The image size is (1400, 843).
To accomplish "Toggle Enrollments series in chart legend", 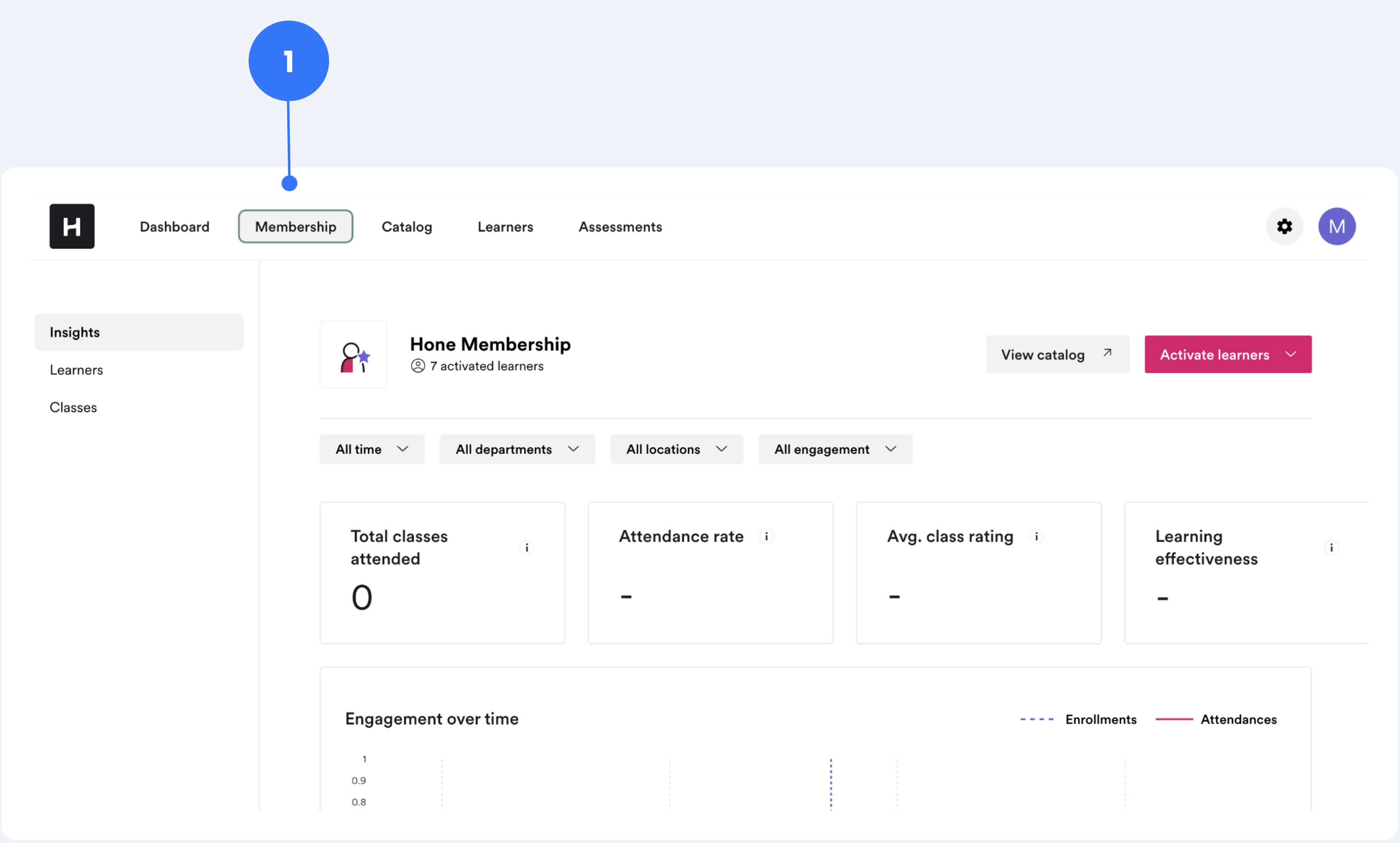I will pyautogui.click(x=1078, y=719).
